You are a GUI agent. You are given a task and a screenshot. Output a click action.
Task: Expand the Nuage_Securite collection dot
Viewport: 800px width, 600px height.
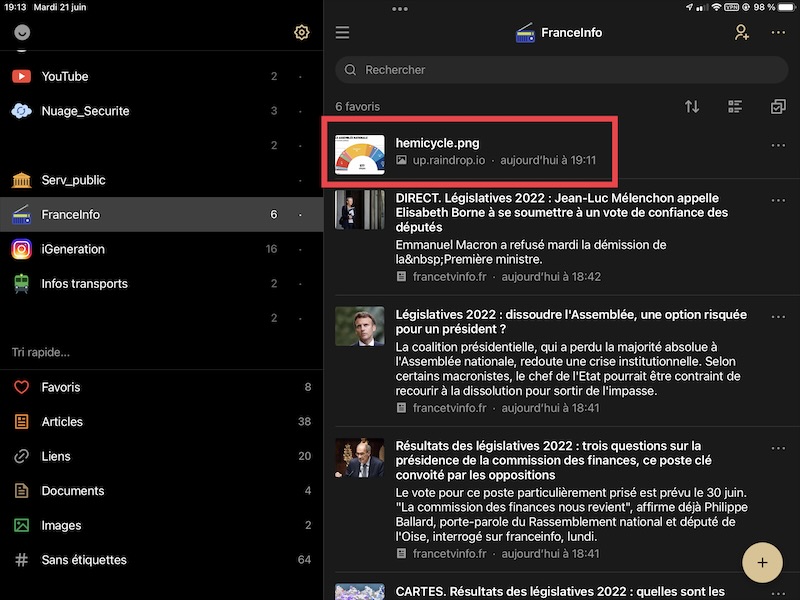point(300,111)
